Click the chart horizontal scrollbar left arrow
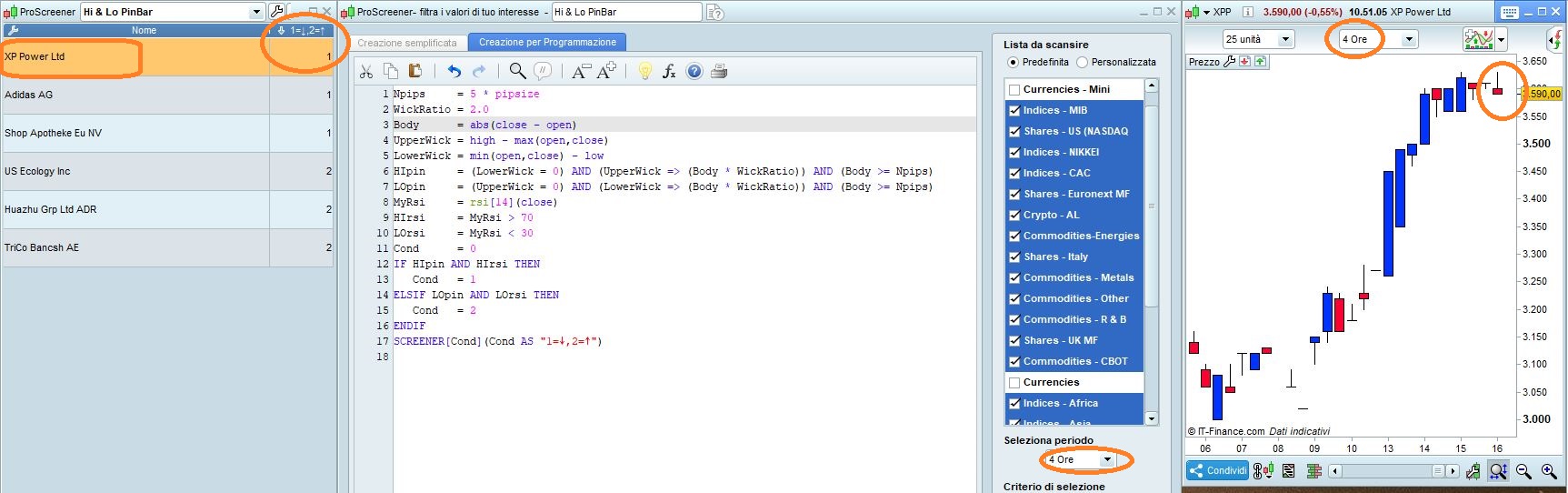The height and width of the screenshot is (493, 1568). (1334, 471)
